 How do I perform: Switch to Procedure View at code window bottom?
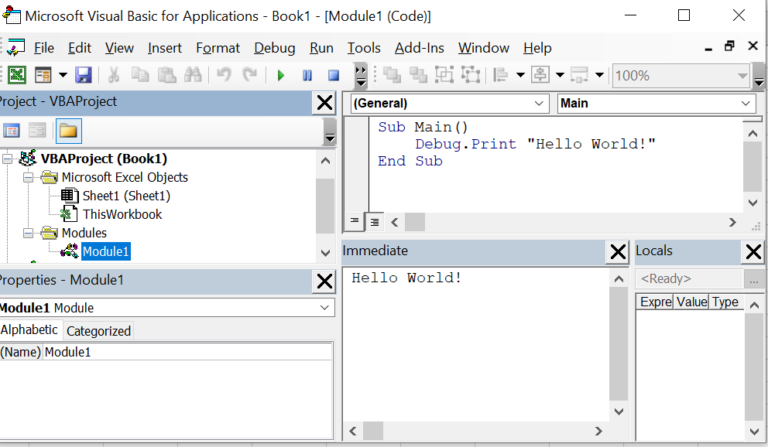pos(355,222)
